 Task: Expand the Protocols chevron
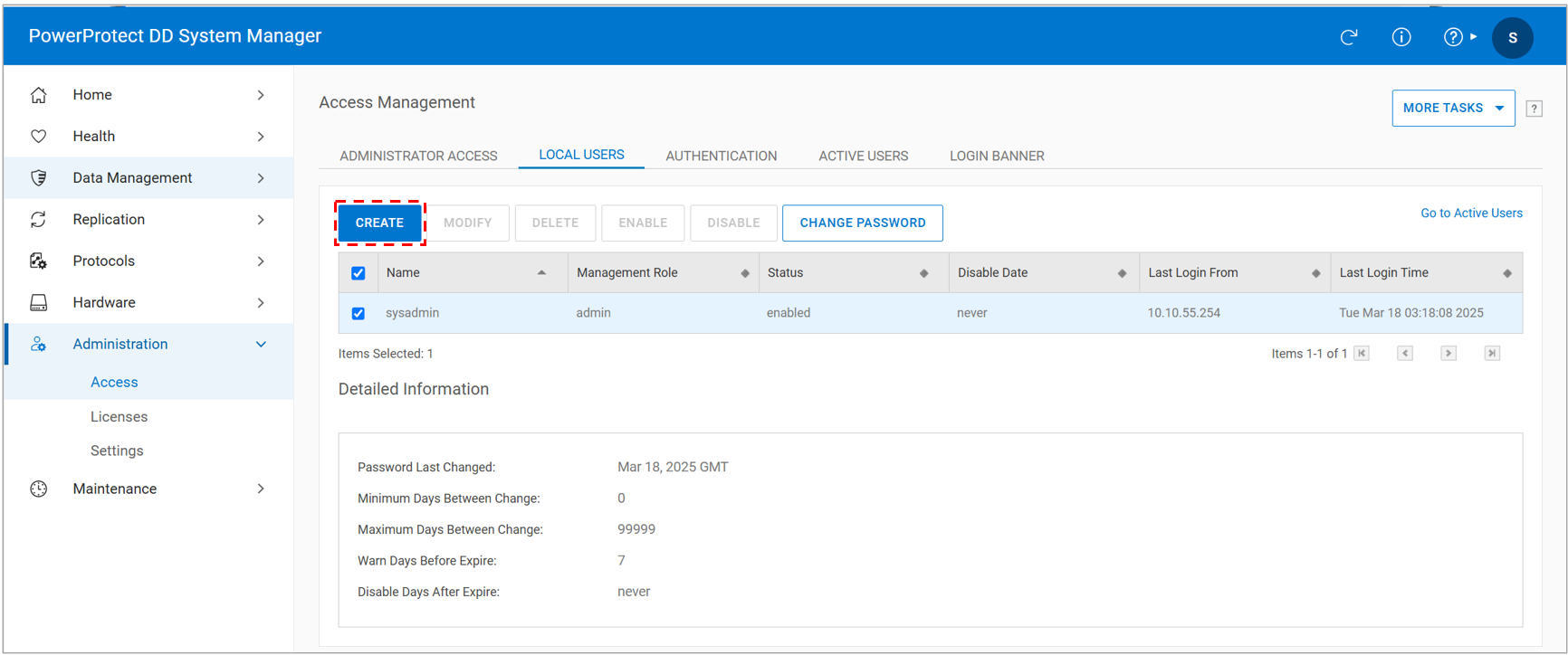[261, 261]
